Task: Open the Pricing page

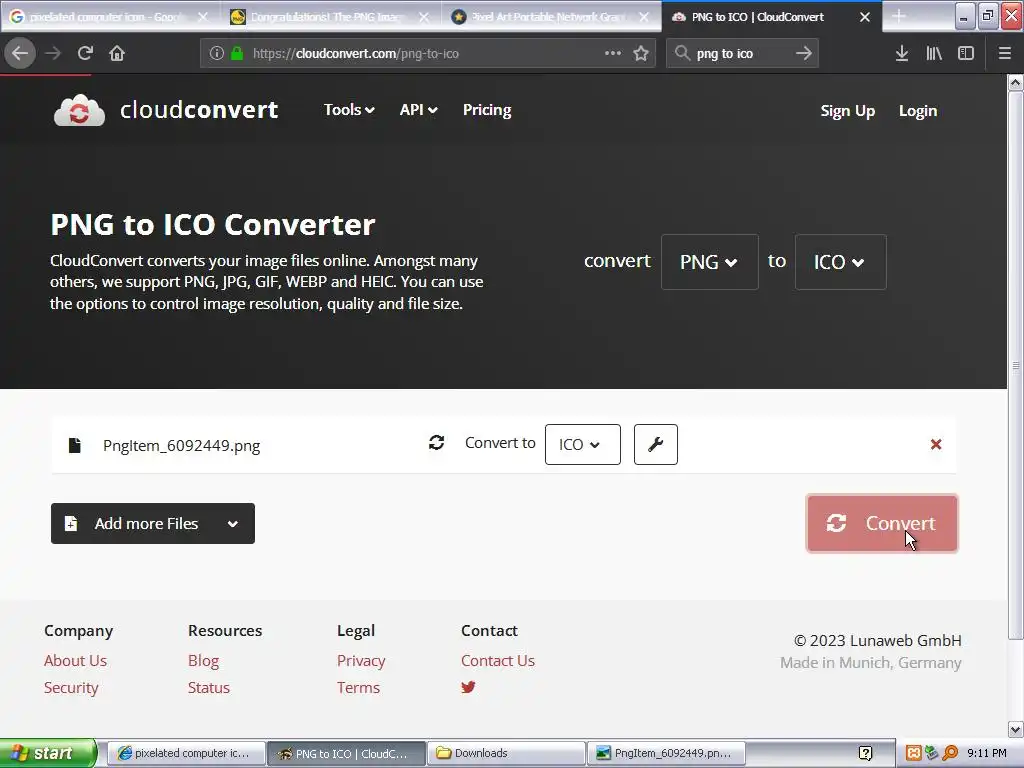Action: pyautogui.click(x=487, y=110)
